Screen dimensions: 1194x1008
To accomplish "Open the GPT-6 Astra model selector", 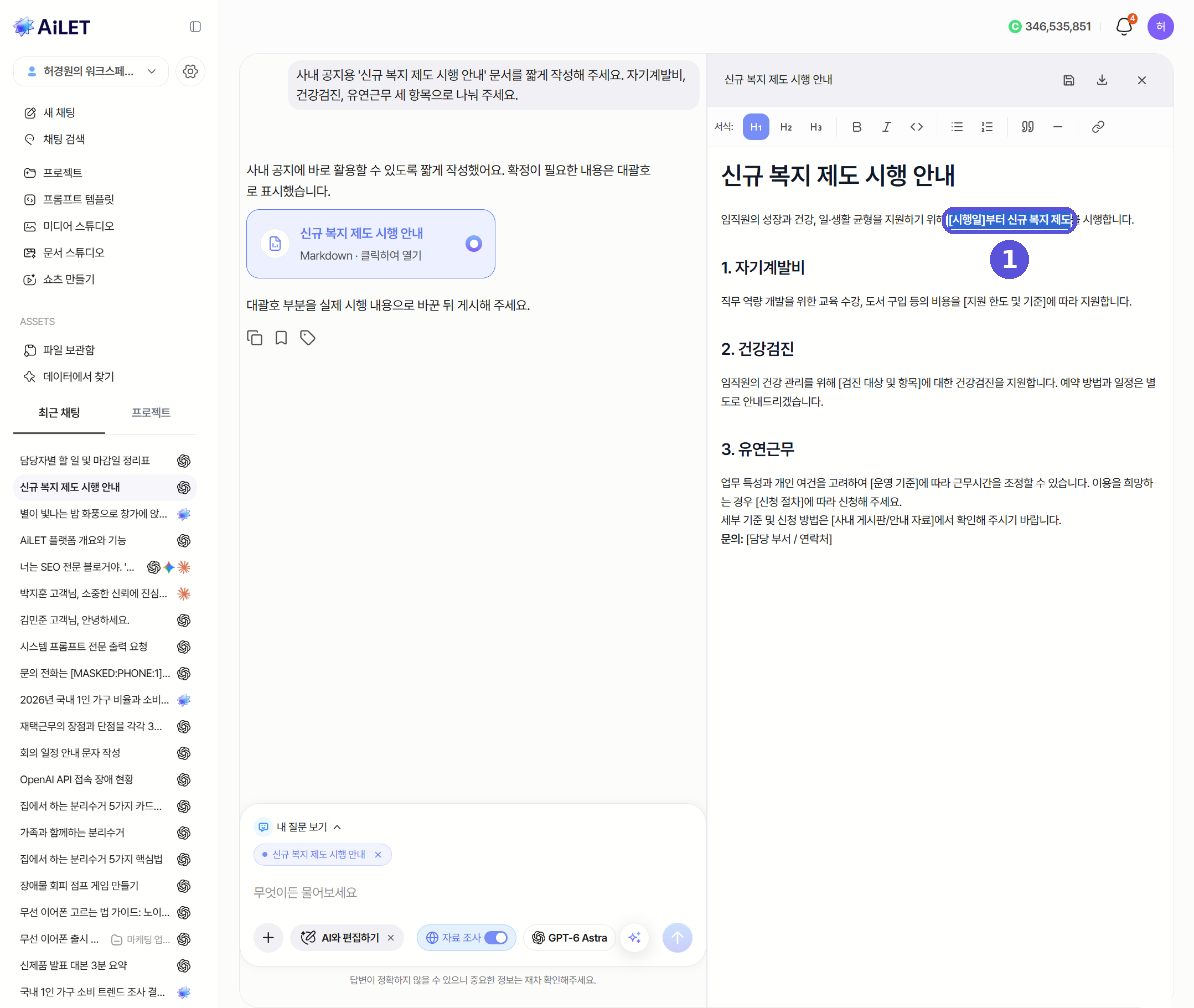I will (570, 938).
